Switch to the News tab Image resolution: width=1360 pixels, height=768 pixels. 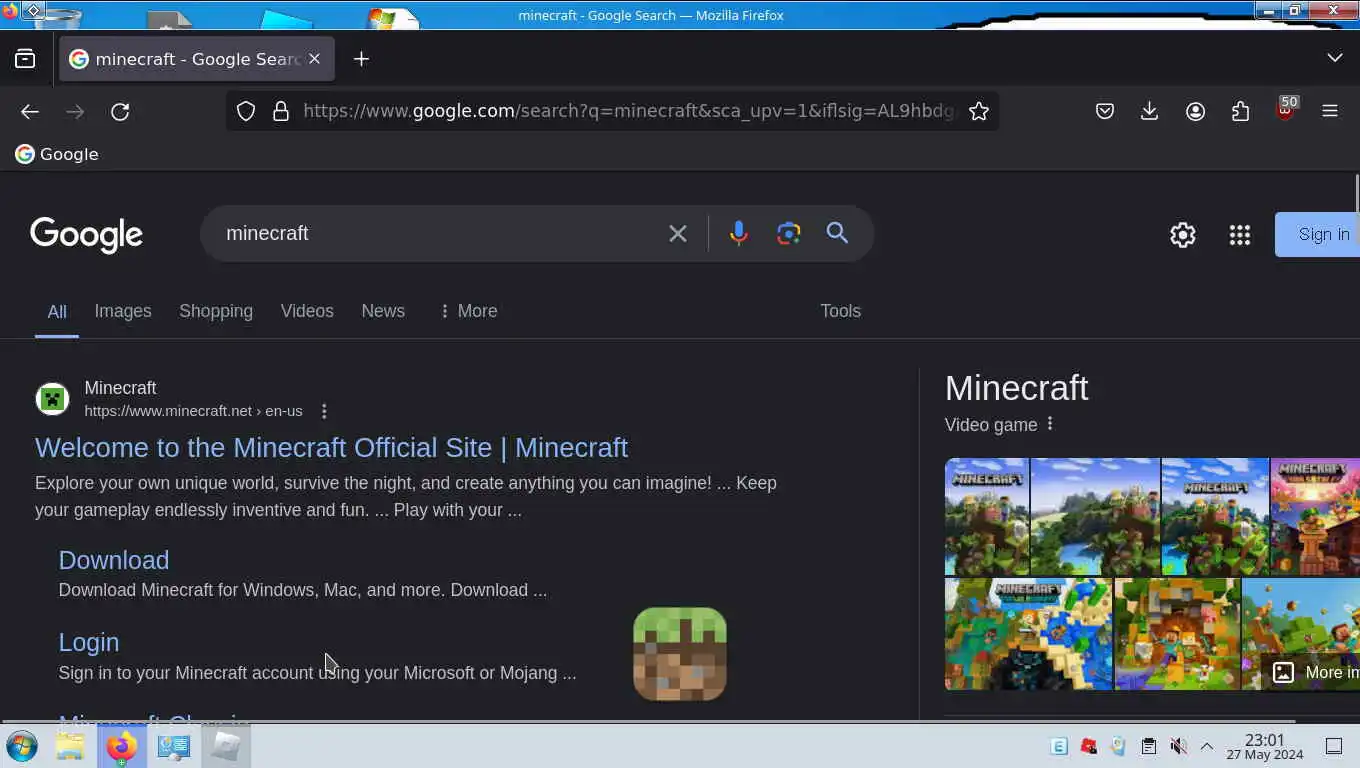pyautogui.click(x=383, y=311)
